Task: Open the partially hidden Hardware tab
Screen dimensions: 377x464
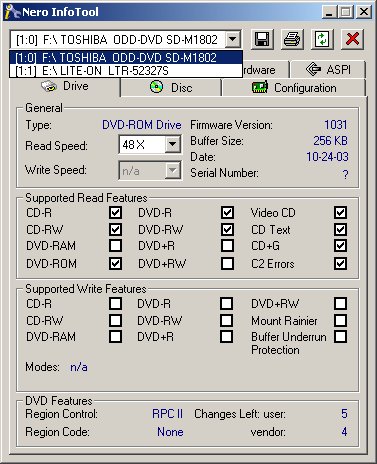Action: 265,70
